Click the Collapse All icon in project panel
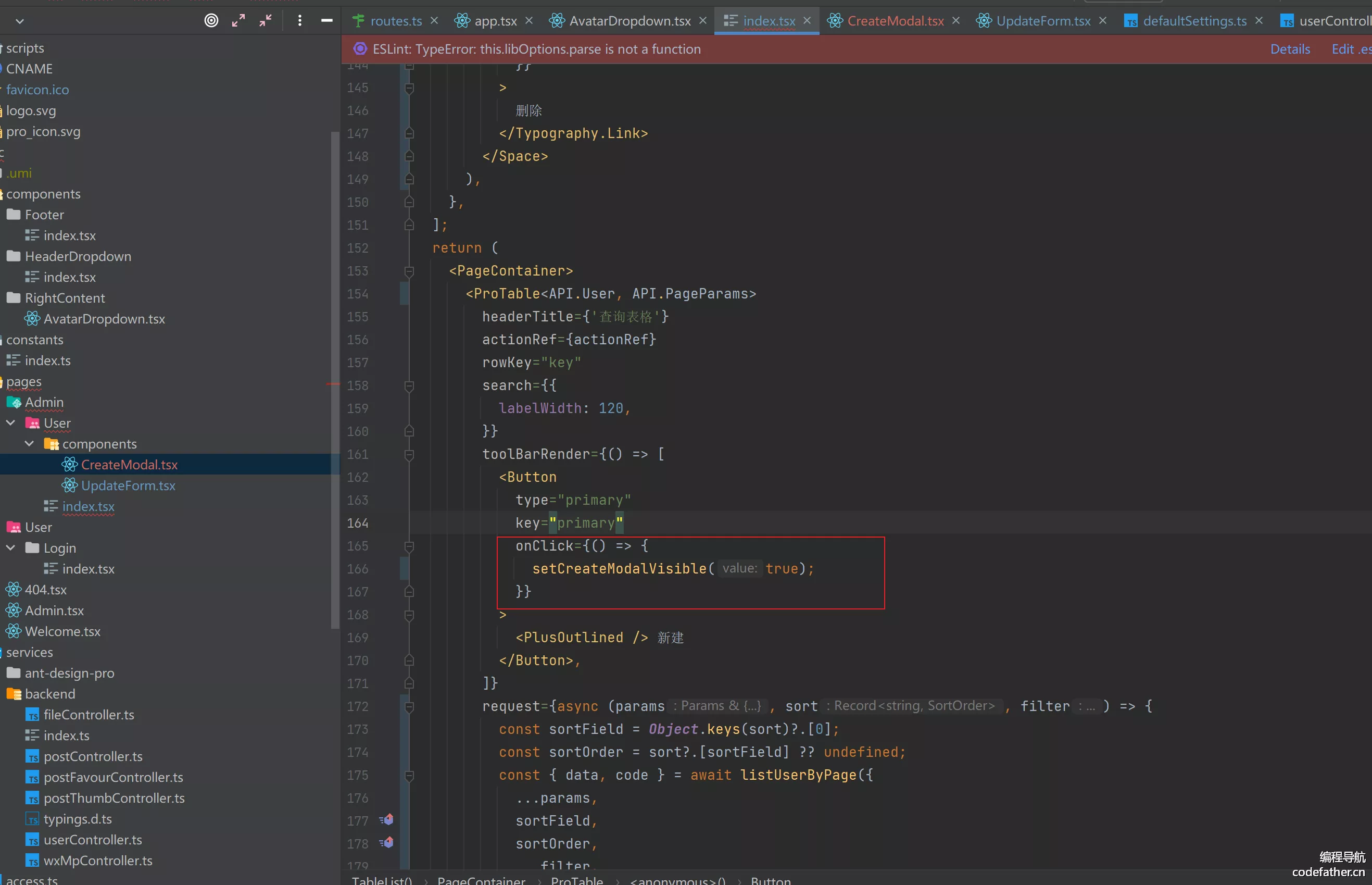The width and height of the screenshot is (1372, 885). point(266,21)
